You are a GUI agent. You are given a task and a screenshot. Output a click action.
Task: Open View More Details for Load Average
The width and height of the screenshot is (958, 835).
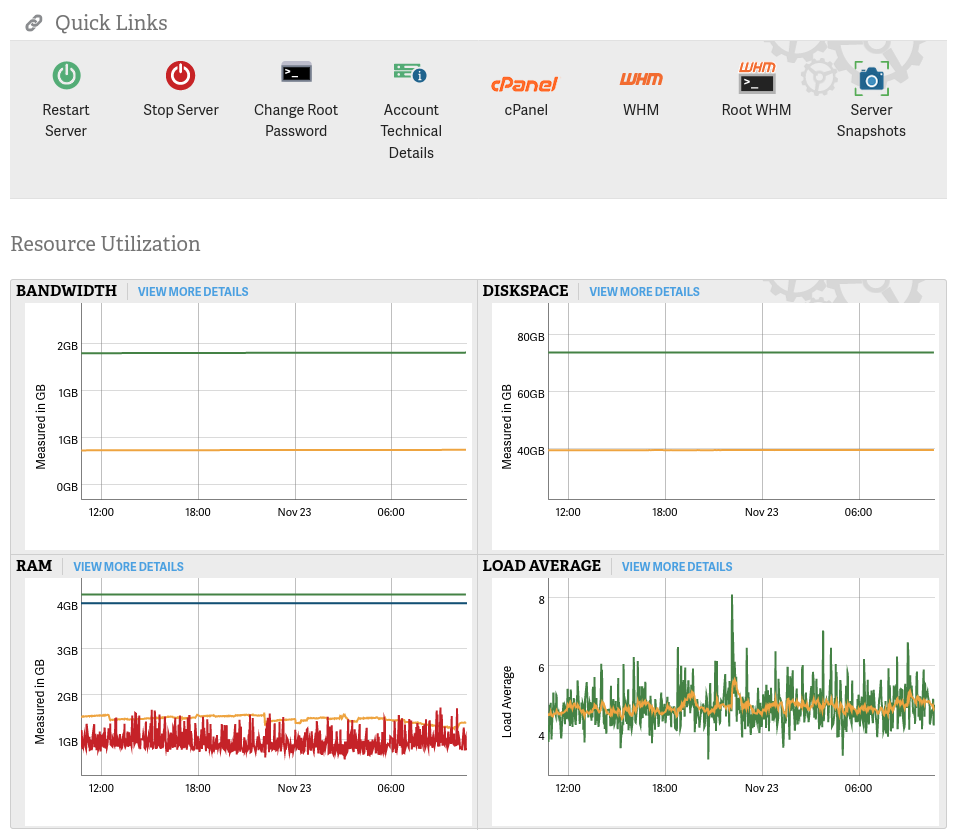click(x=677, y=567)
